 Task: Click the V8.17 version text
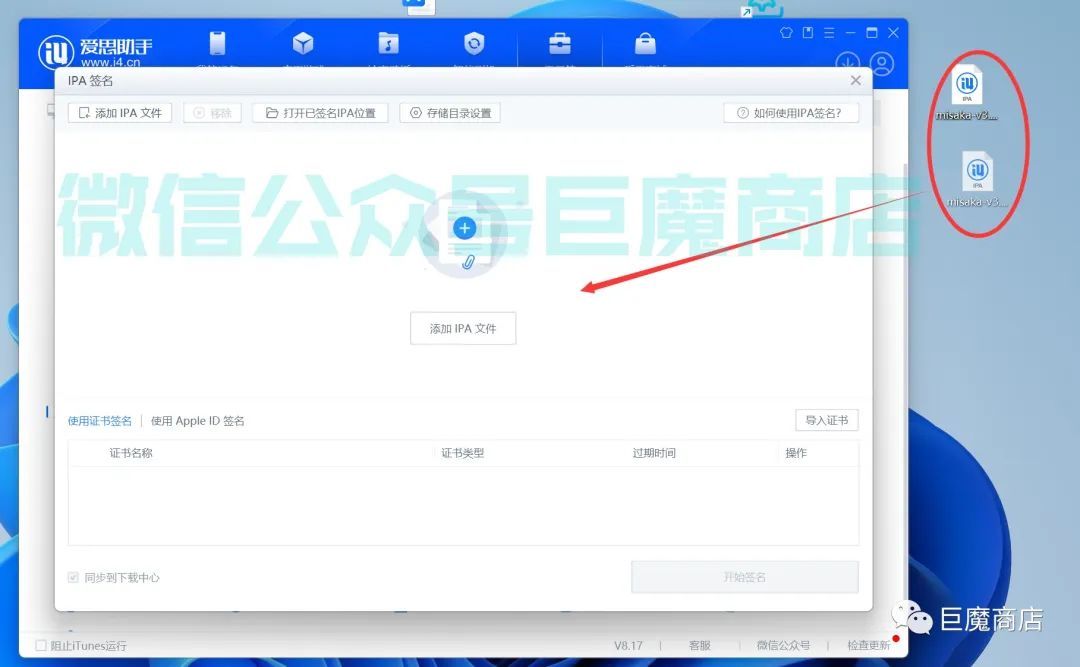(628, 645)
